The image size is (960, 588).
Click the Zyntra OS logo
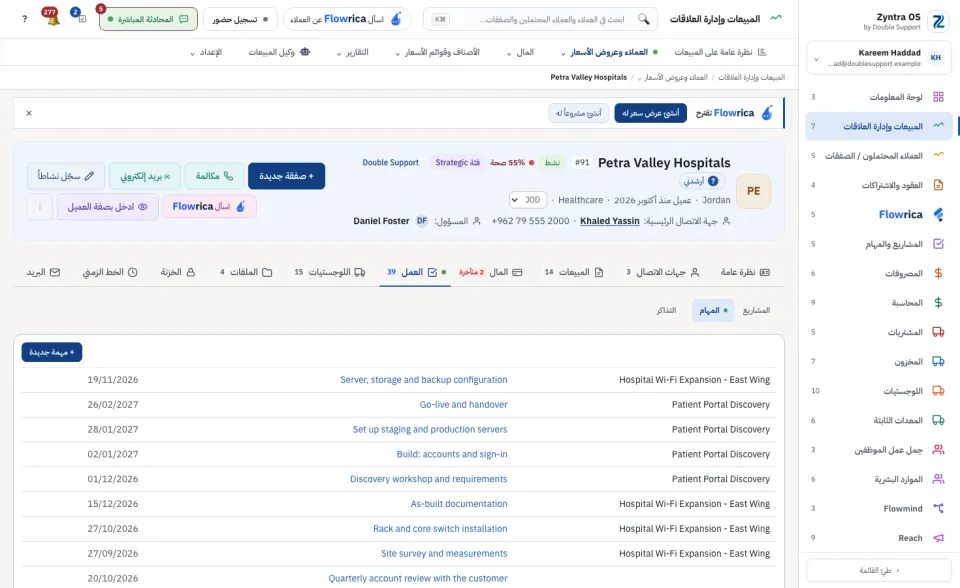click(x=938, y=21)
